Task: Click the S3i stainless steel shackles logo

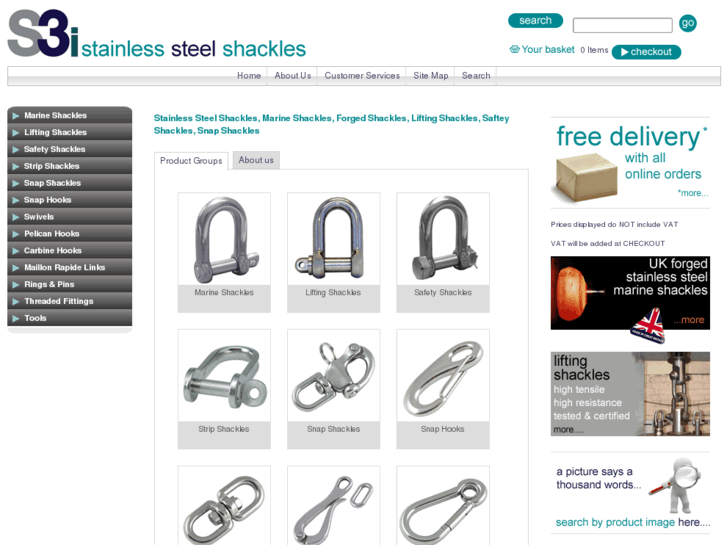Action: click(157, 34)
